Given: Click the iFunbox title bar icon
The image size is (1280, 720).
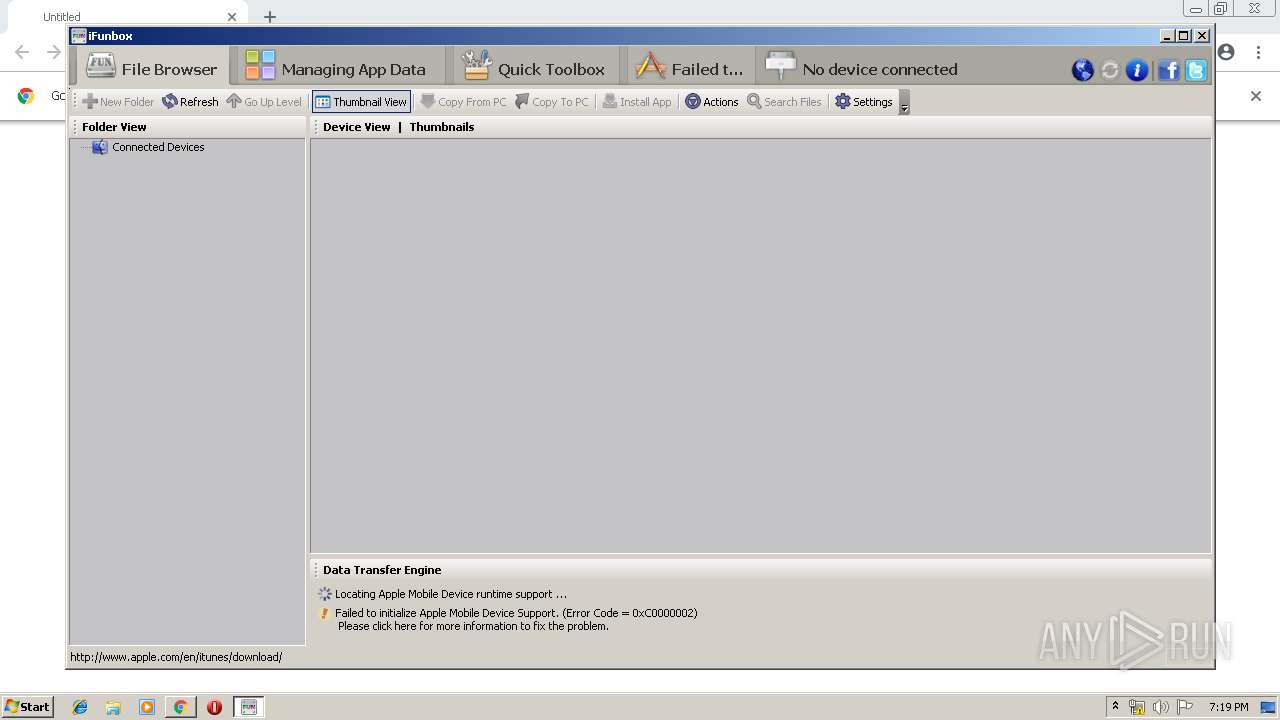Looking at the screenshot, I should tap(78, 36).
